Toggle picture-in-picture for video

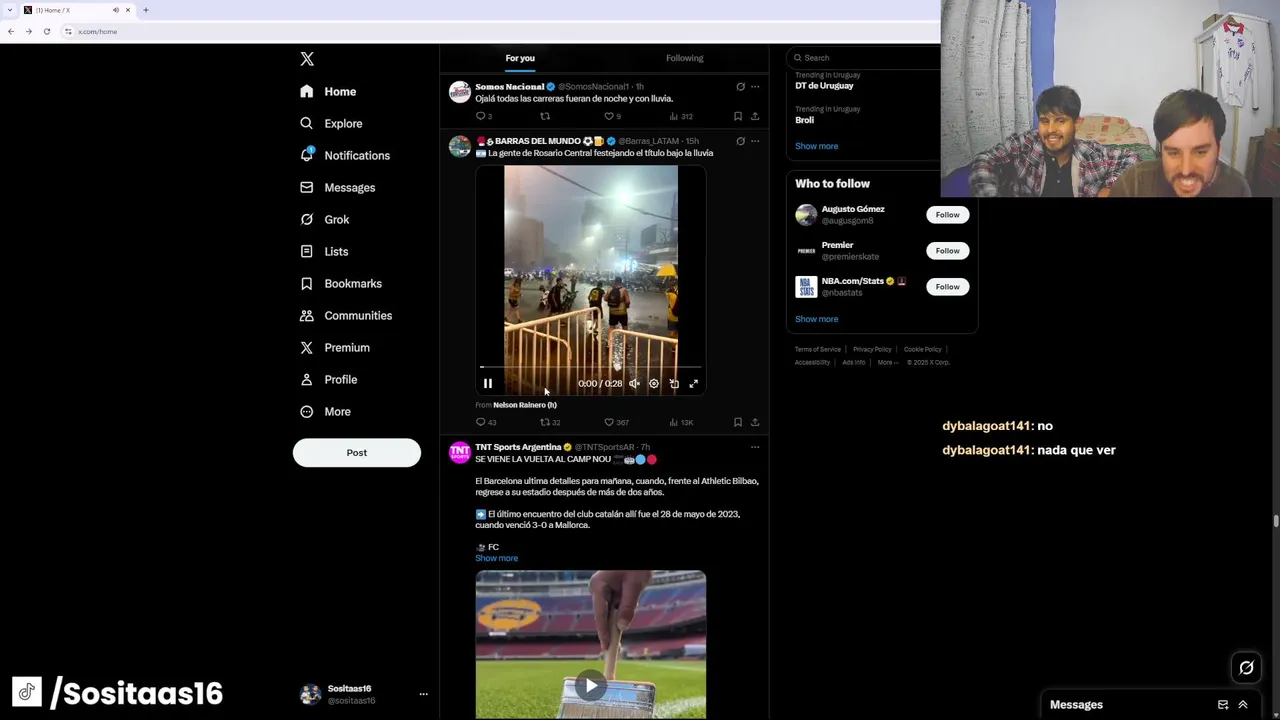click(674, 383)
